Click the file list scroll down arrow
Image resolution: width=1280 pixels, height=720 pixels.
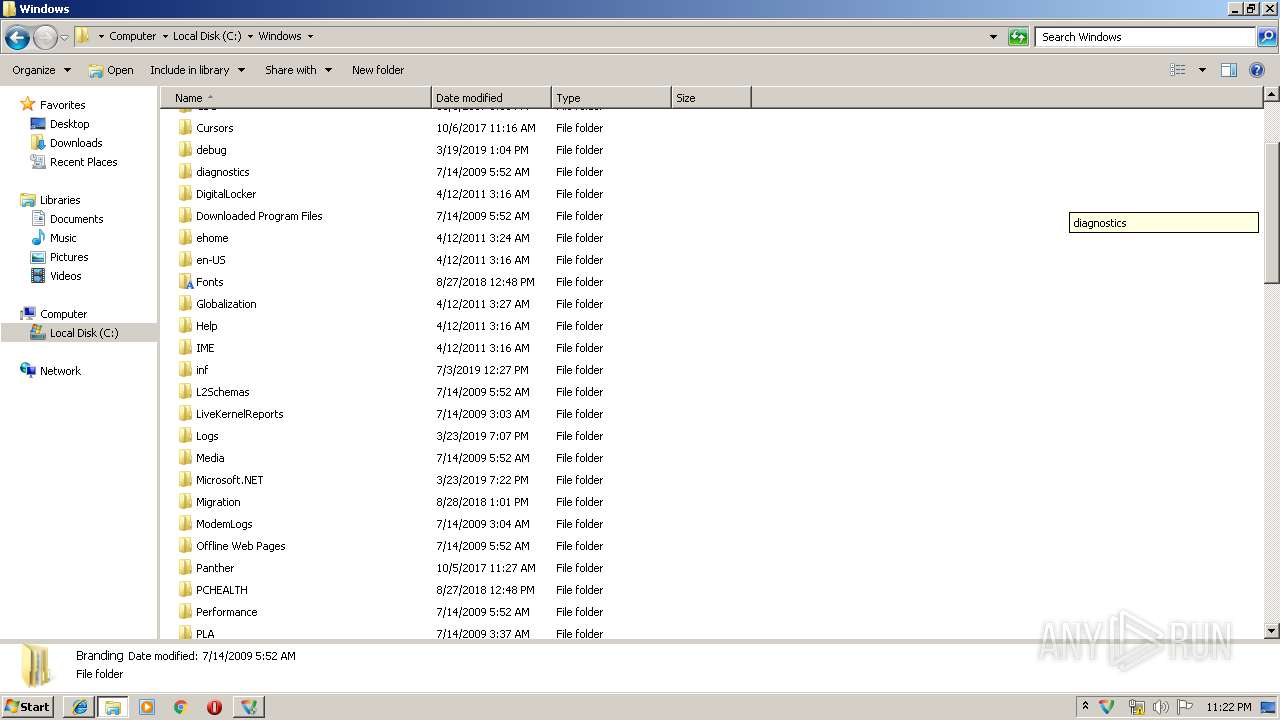click(1272, 631)
